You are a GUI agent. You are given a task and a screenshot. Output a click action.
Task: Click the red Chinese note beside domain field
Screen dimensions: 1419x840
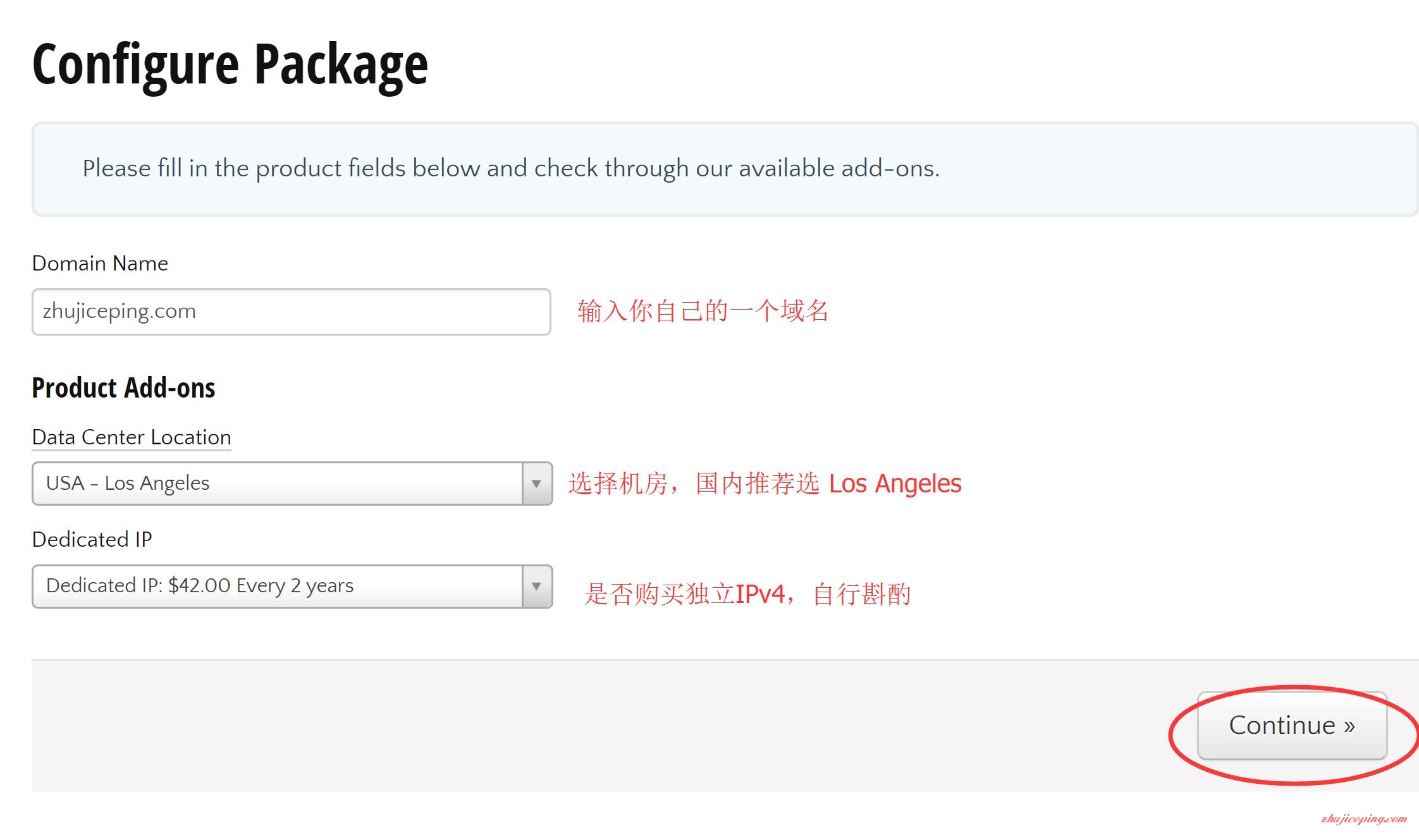coord(703,311)
